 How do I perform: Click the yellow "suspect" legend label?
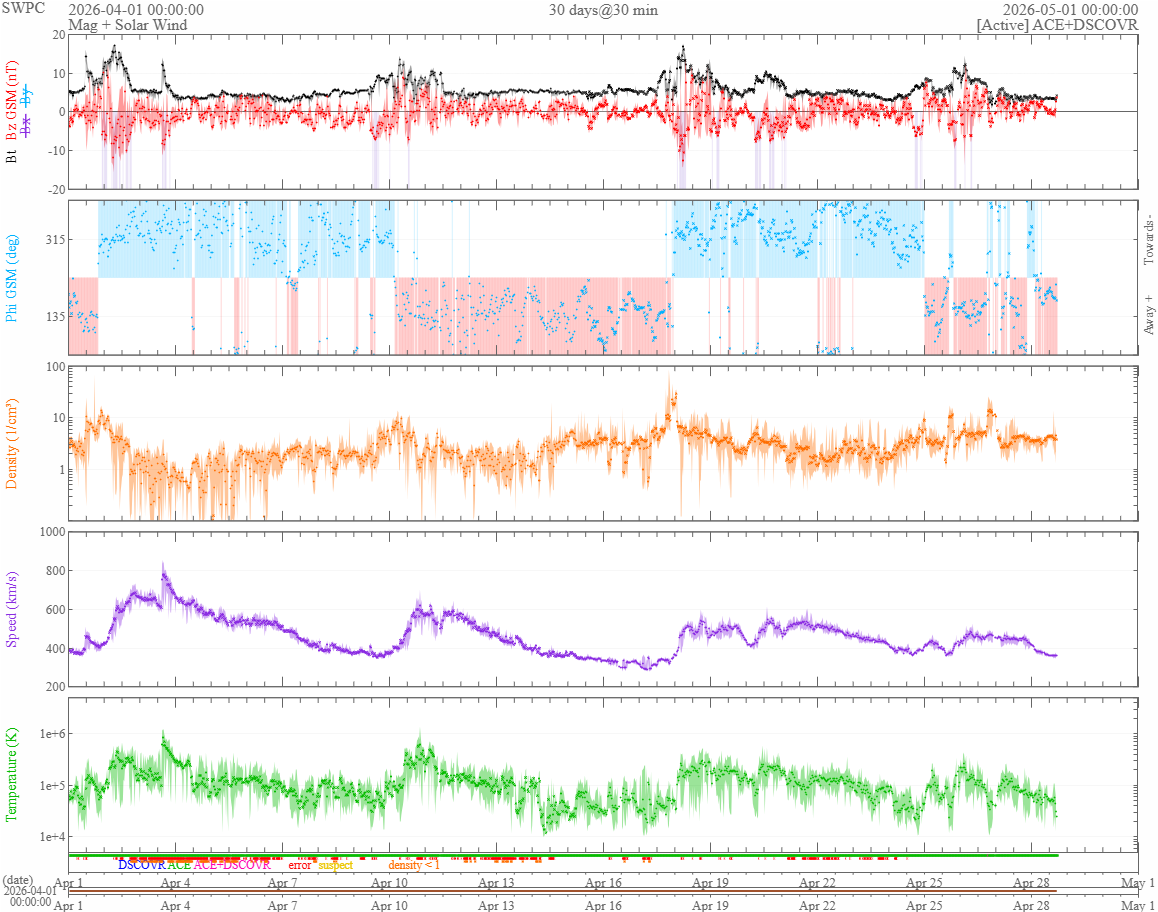[x=336, y=865]
